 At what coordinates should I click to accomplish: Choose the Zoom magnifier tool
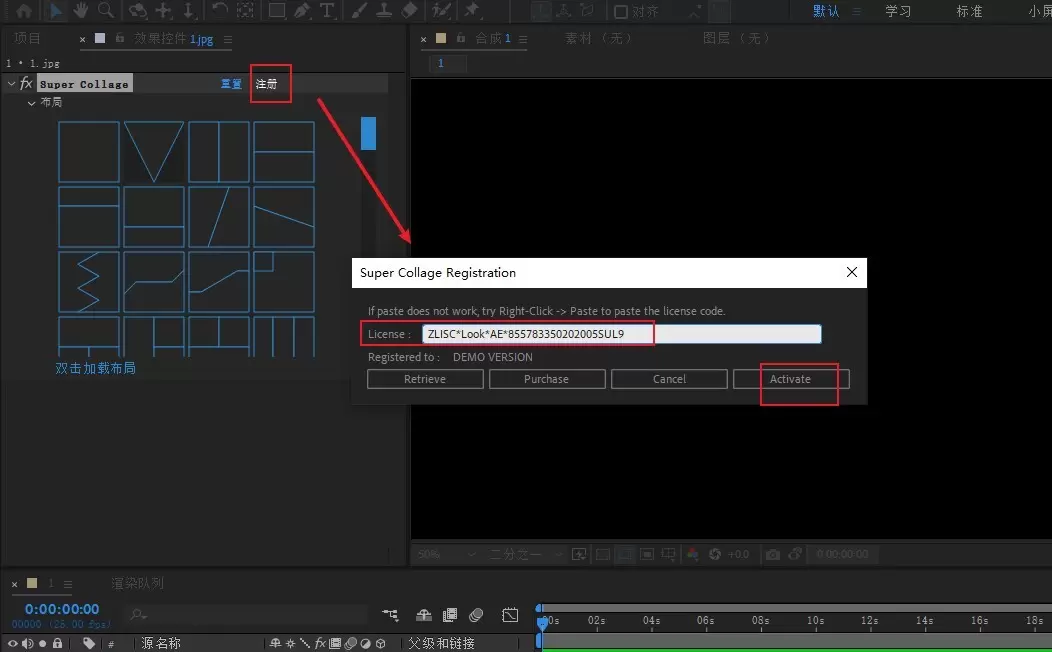coord(105,11)
